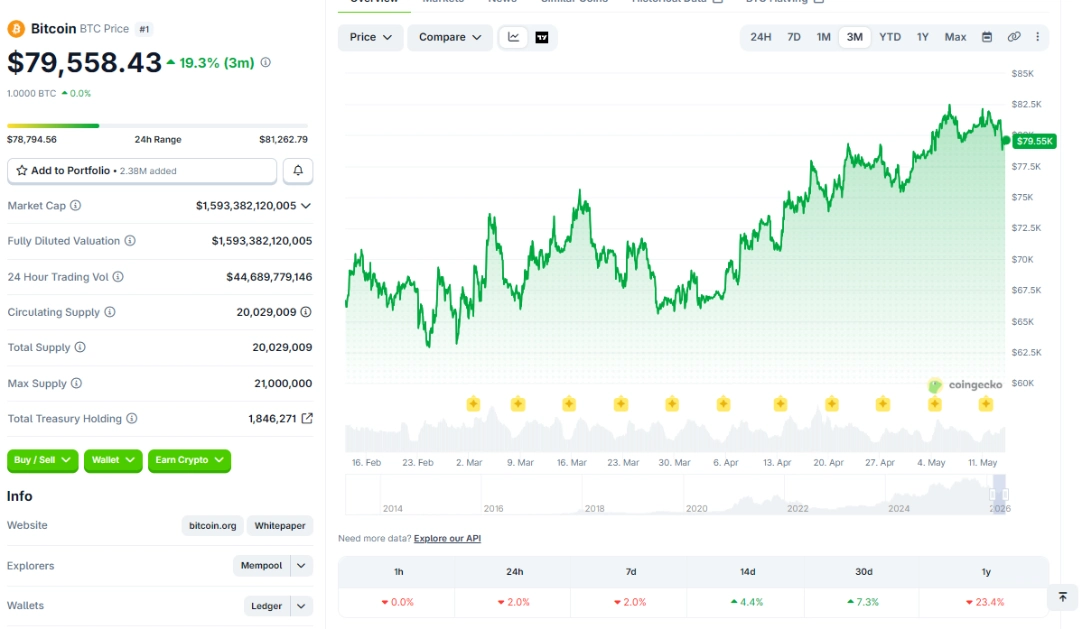The image size is (1082, 629).
Task: Open the three-dot chart options menu
Action: [x=1037, y=37]
